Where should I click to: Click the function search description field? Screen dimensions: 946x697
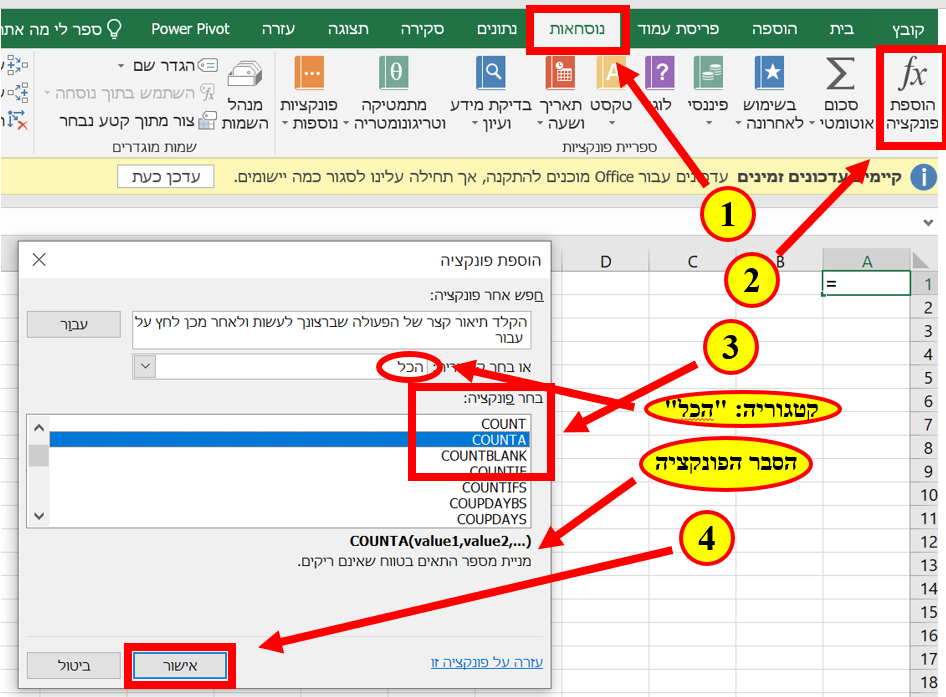(331, 330)
